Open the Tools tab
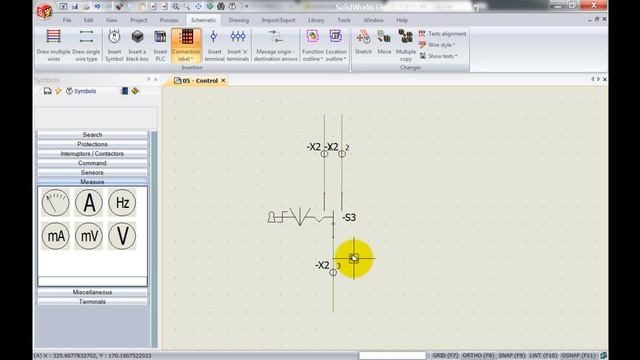Viewport: 640px width, 360px height. tap(344, 20)
